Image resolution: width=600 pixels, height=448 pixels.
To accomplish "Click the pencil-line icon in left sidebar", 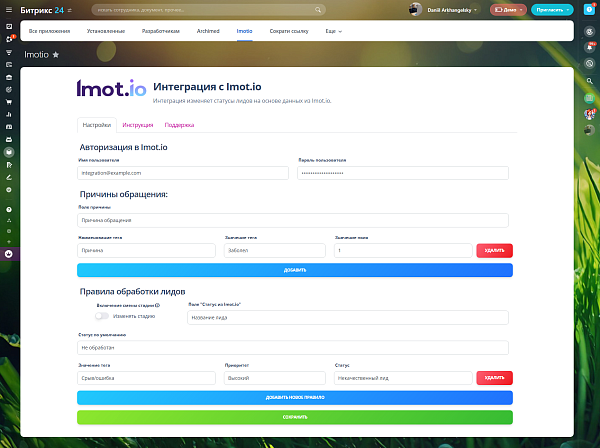I will click(9, 178).
